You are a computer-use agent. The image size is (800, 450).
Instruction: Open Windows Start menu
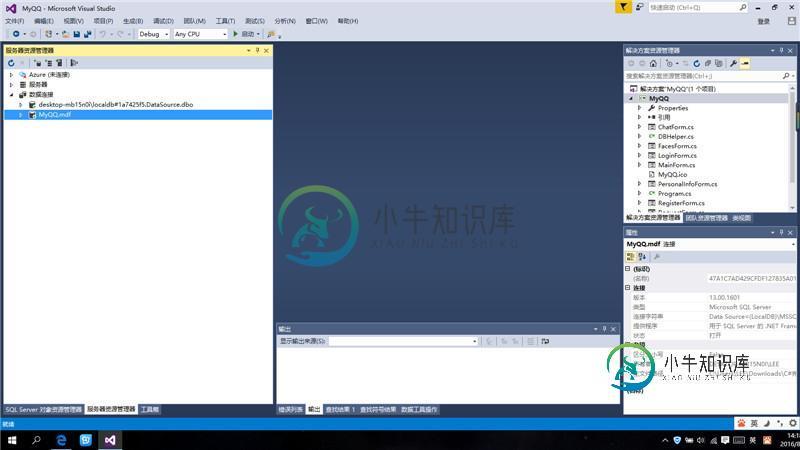click(12, 440)
